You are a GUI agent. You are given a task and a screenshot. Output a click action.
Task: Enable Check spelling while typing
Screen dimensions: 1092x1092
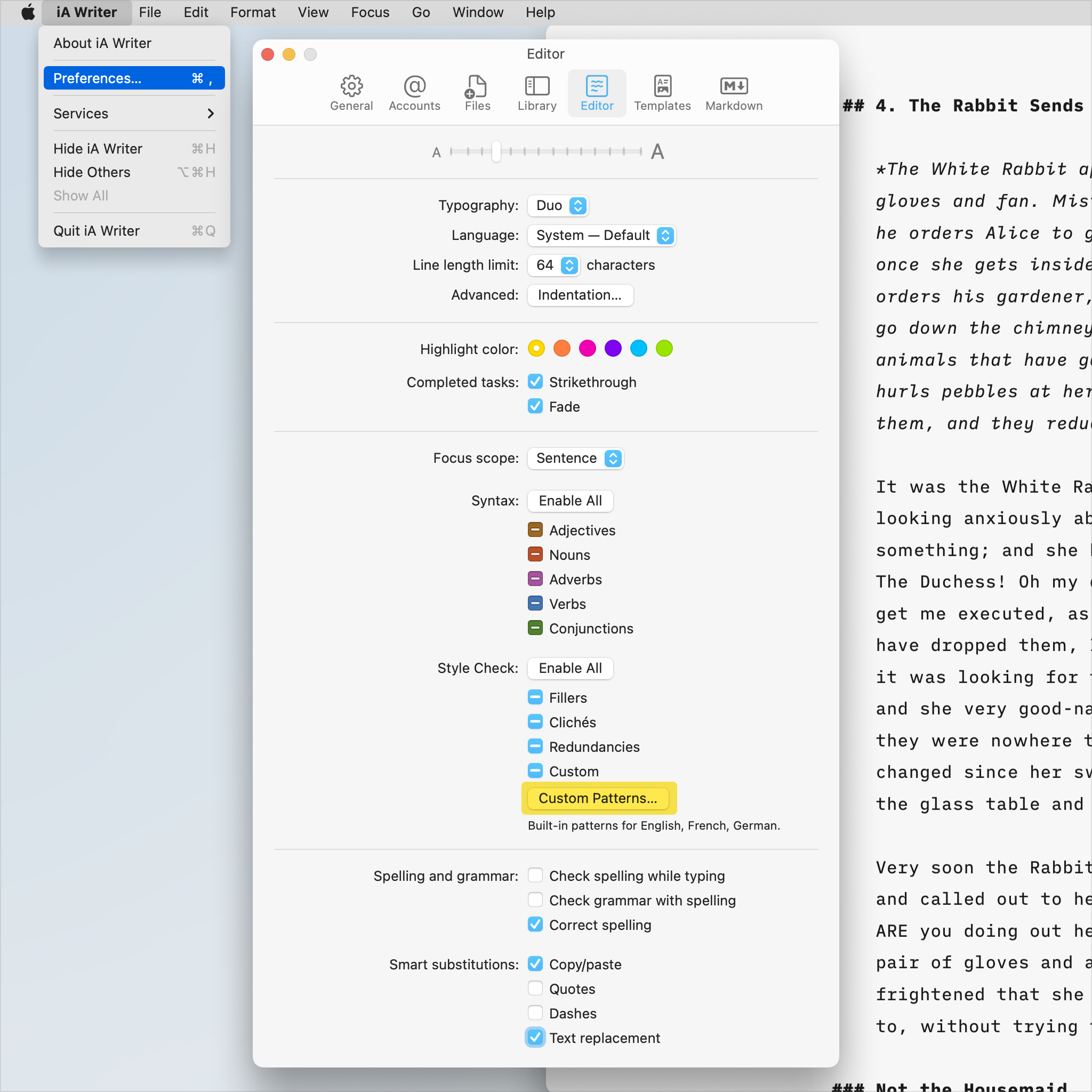click(535, 875)
